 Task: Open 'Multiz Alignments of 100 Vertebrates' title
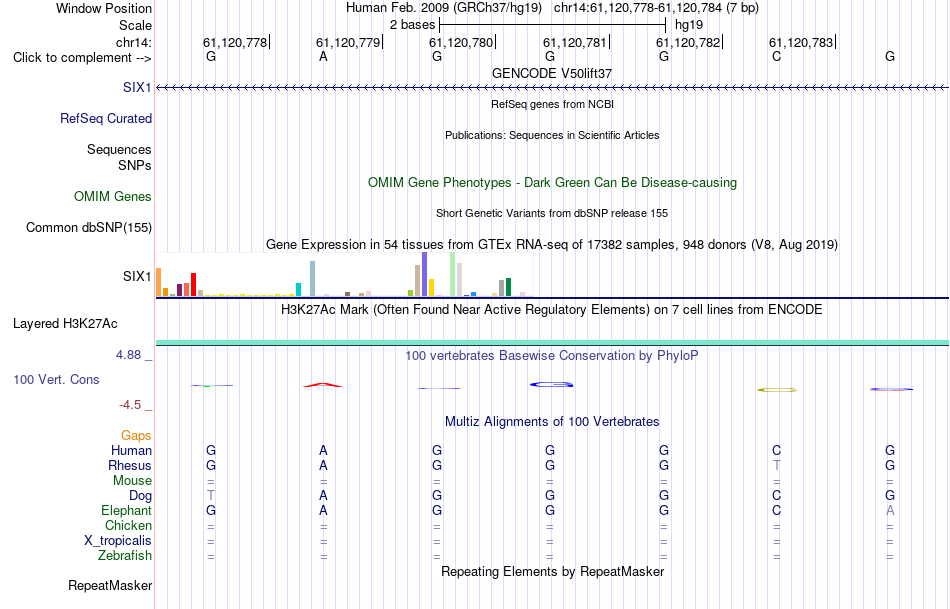tap(552, 422)
